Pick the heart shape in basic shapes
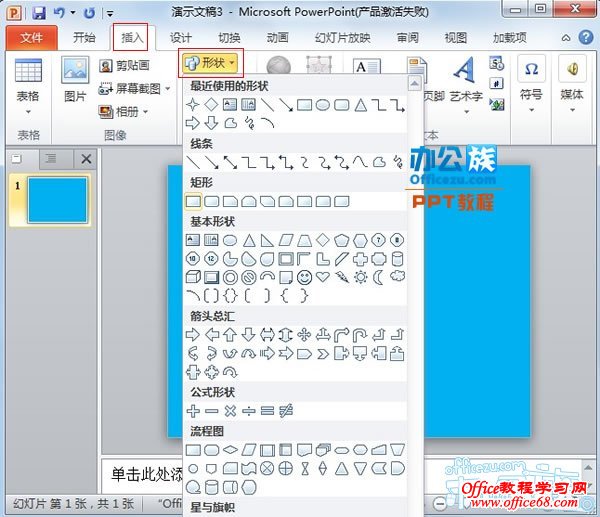This screenshot has height=517, width=600. click(323, 277)
